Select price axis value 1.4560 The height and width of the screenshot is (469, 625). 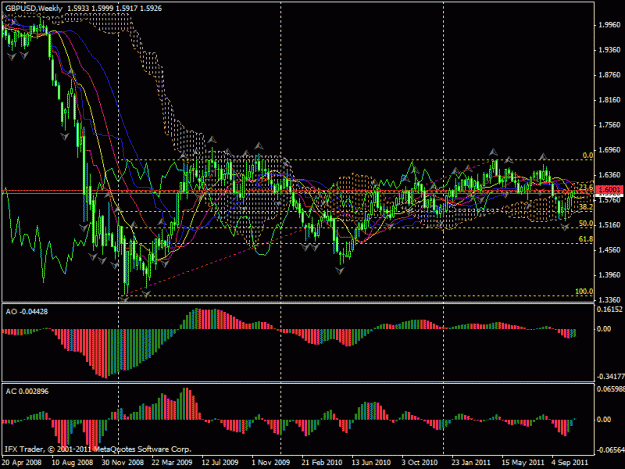click(x=610, y=250)
